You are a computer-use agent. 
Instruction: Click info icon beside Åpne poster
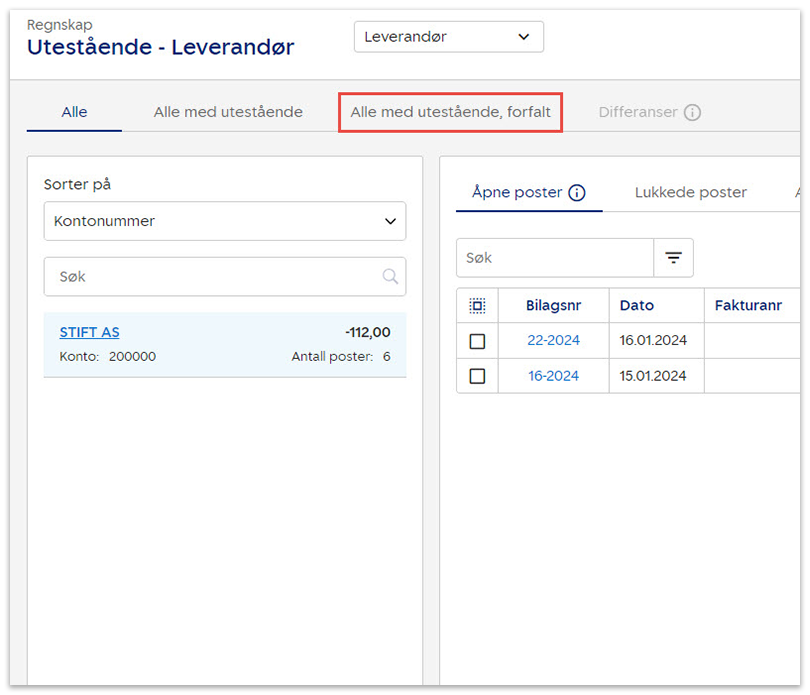(x=577, y=193)
